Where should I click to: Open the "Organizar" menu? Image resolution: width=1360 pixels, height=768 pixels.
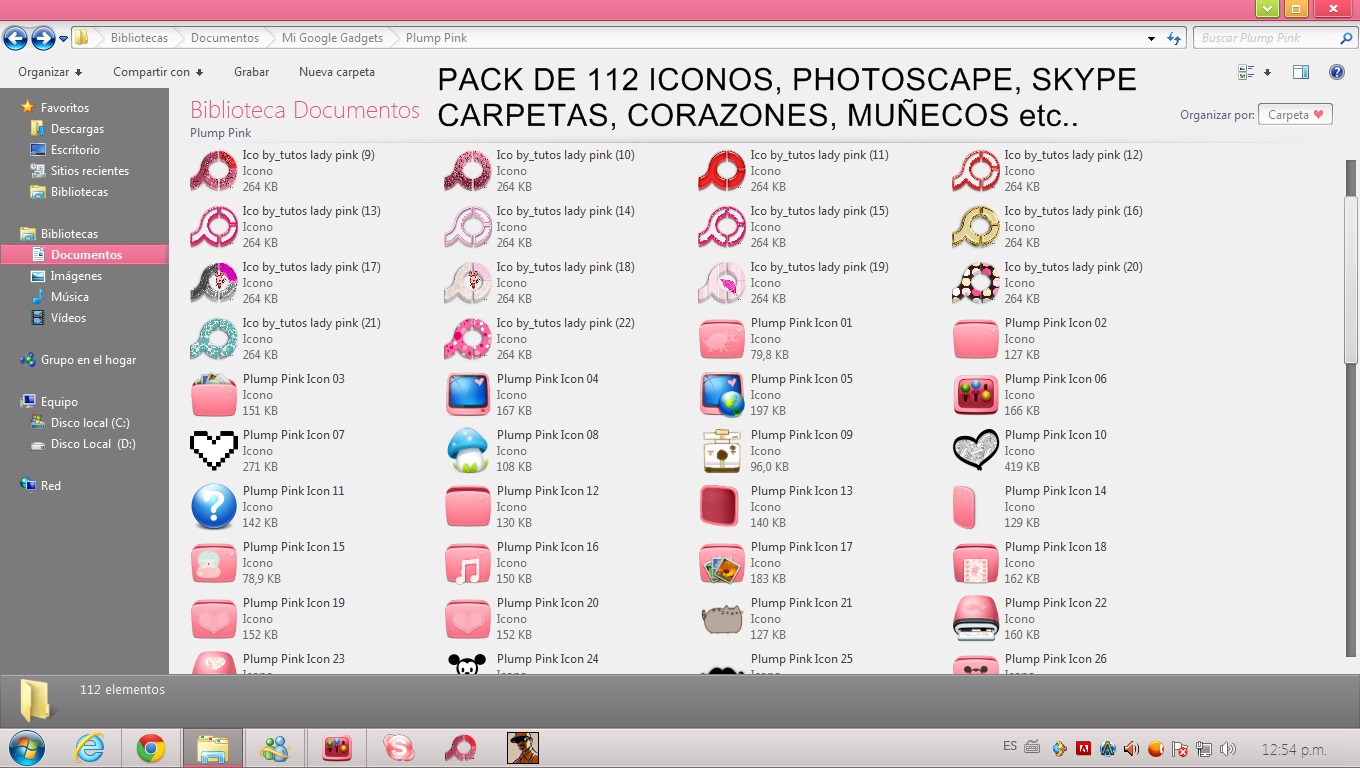click(47, 72)
